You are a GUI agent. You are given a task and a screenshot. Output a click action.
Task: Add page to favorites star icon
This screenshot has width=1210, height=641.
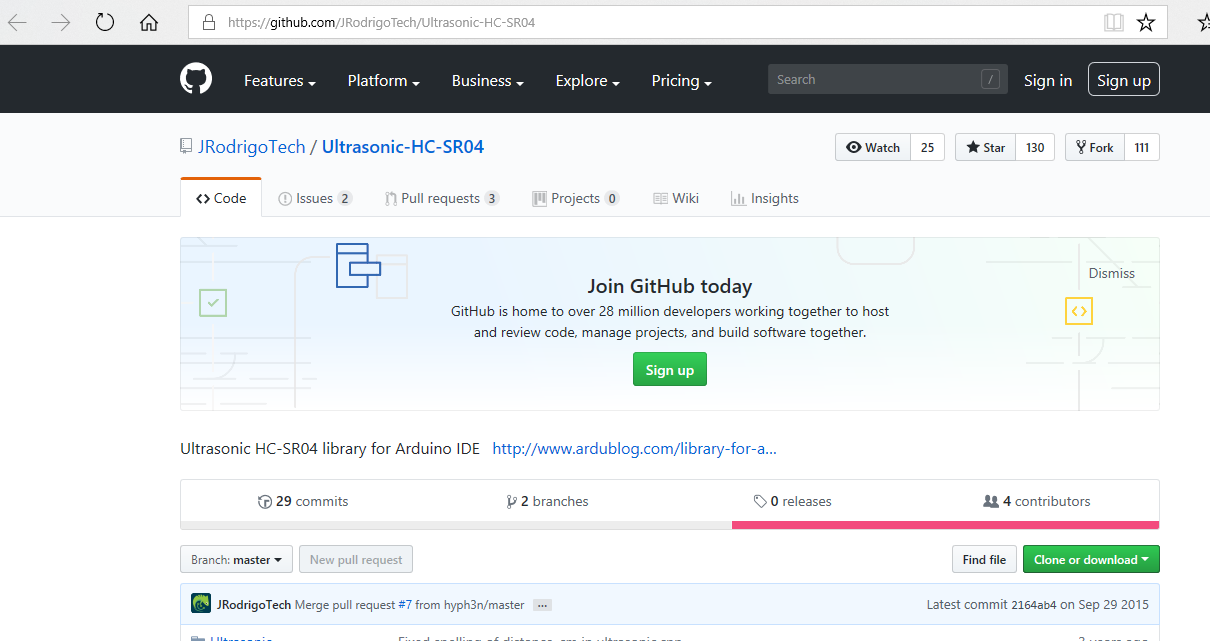1146,22
